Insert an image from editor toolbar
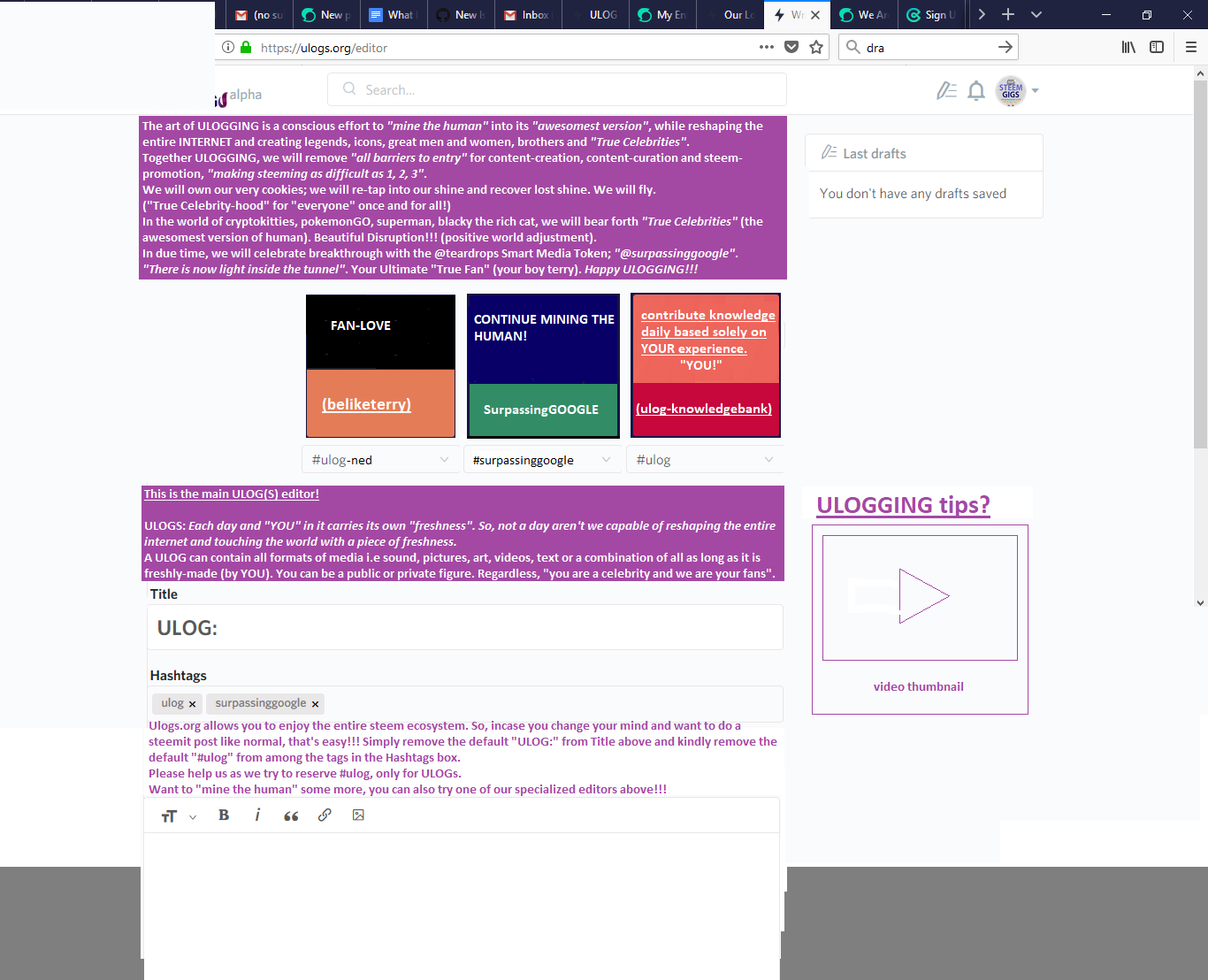 (x=358, y=815)
